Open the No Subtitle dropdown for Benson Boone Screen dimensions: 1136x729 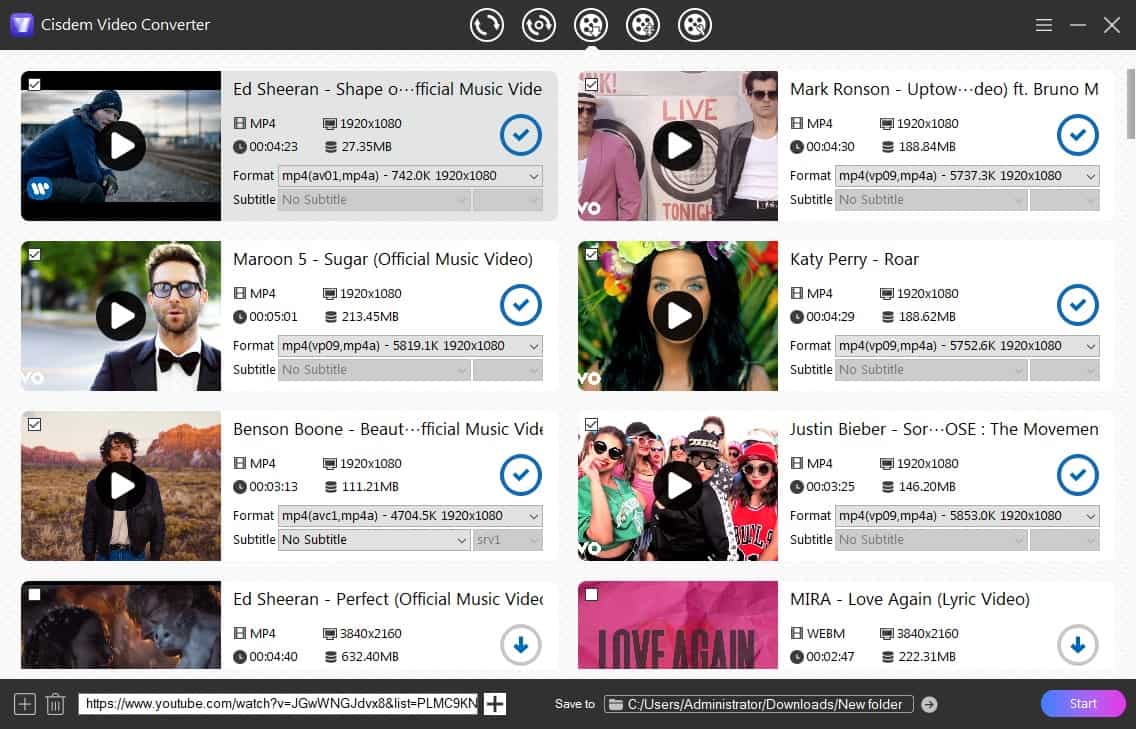click(x=373, y=539)
